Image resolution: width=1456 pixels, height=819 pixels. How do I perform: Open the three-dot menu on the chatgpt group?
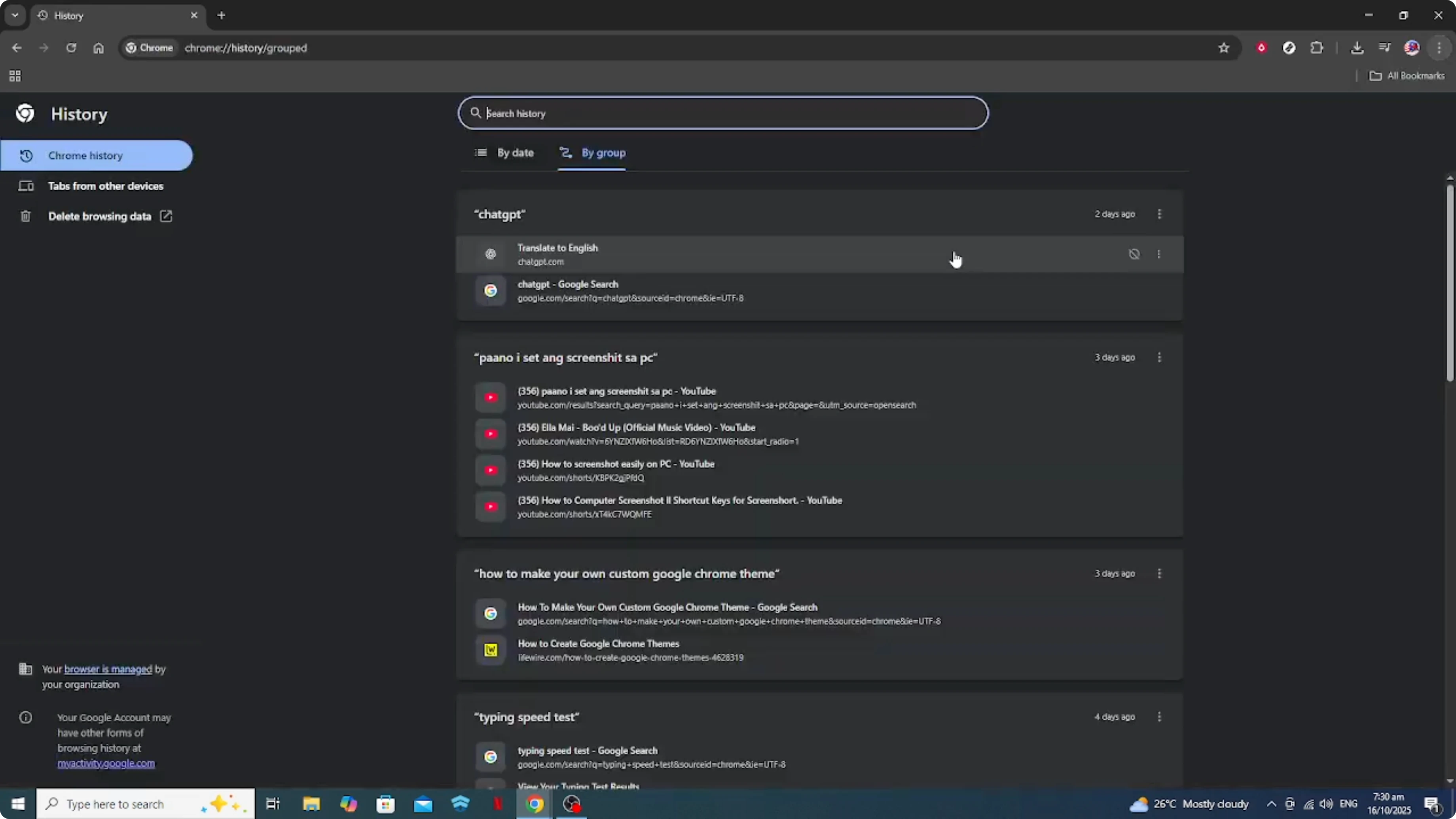pyautogui.click(x=1159, y=214)
